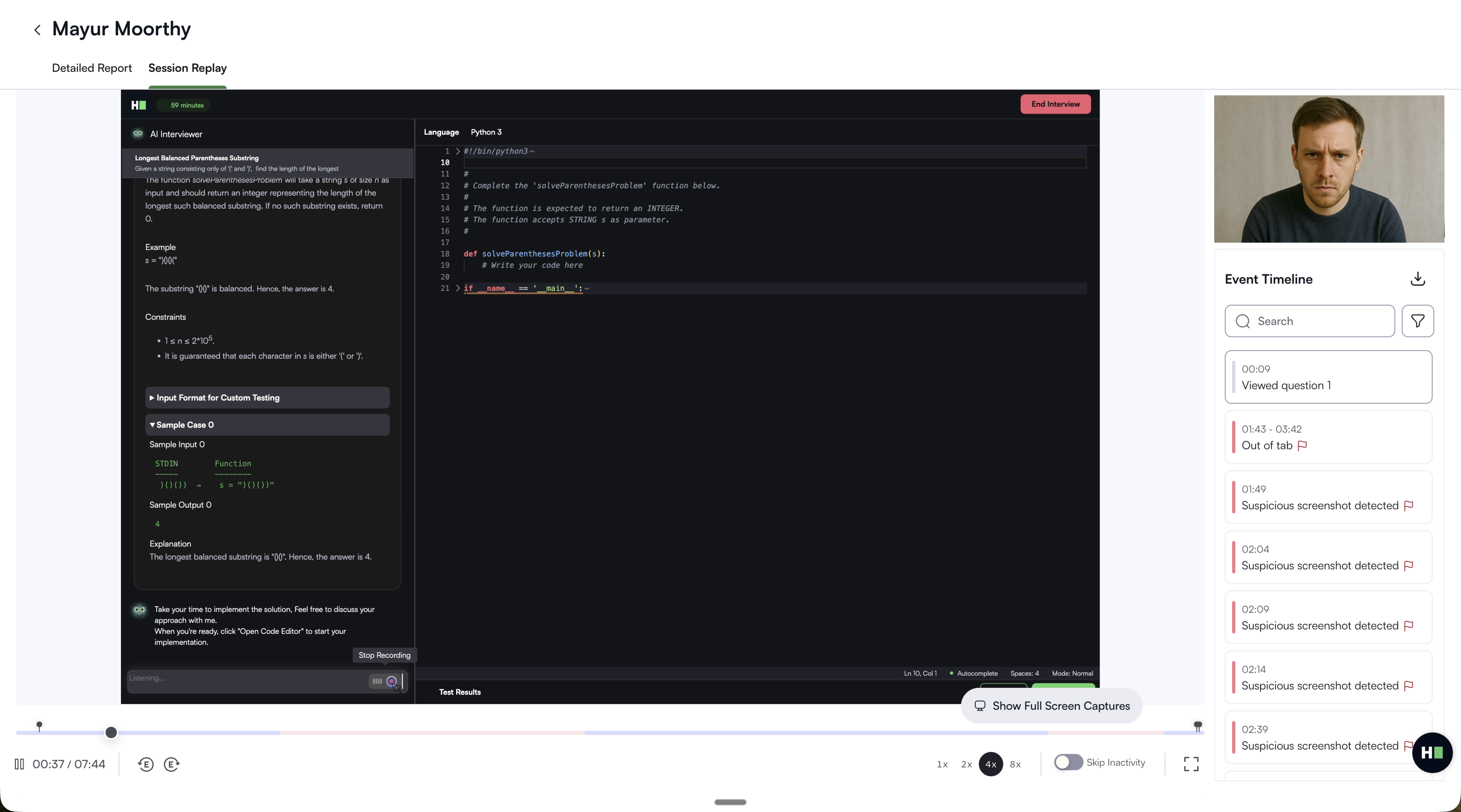The height and width of the screenshot is (812, 1461).
Task: Set playback speed to 1x
Action: (x=942, y=764)
